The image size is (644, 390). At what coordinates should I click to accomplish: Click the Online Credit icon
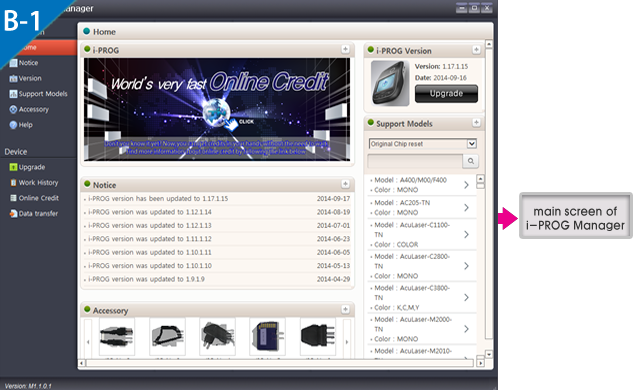click(x=13, y=198)
